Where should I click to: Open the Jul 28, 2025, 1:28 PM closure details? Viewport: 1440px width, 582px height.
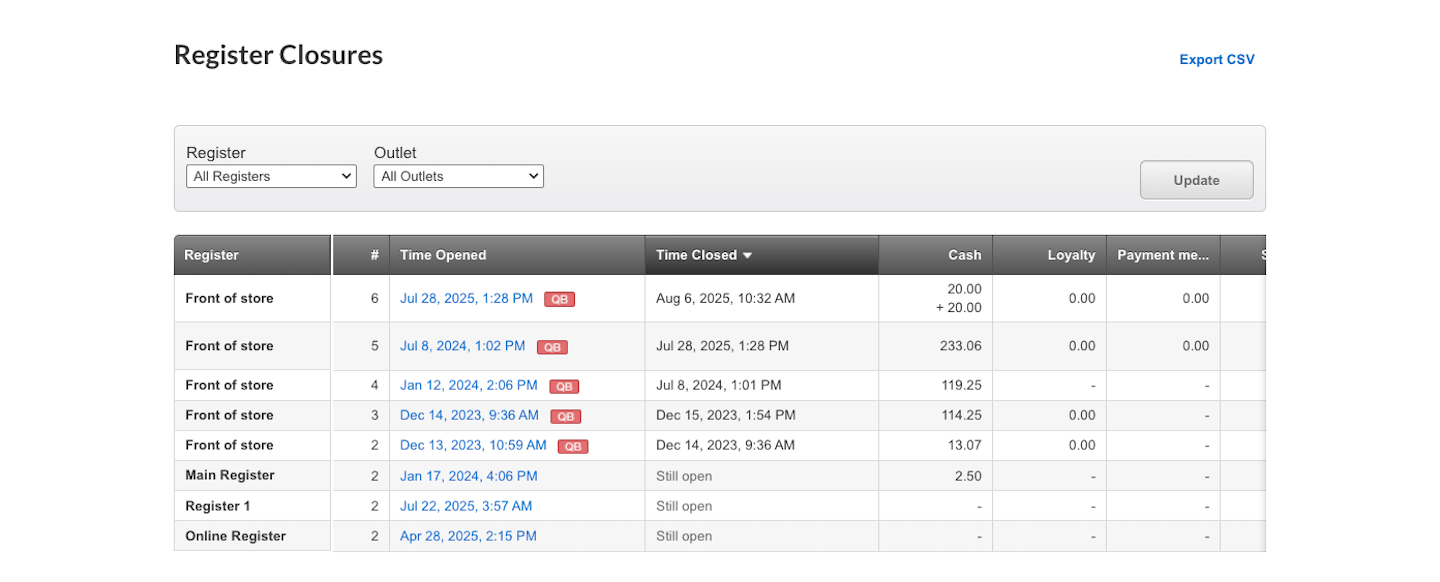[466, 298]
